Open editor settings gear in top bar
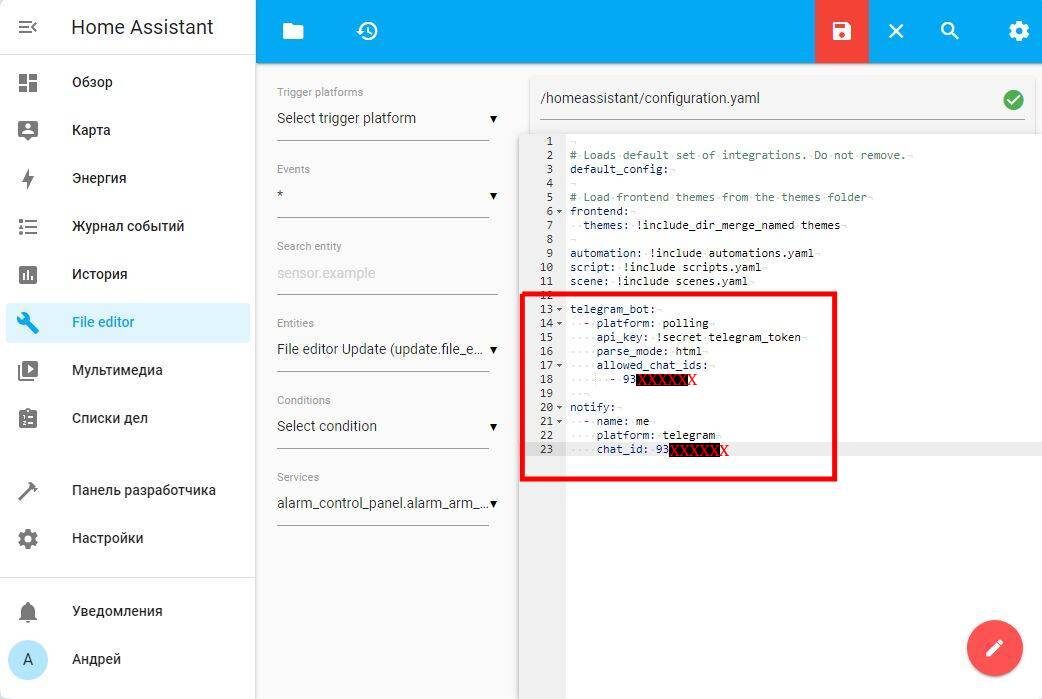1042x699 pixels. click(x=1018, y=31)
